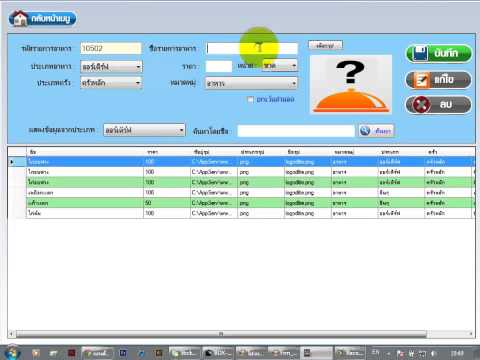The image size is (480, 360).
Task: Click the table scrollbar's right arrow
Action: coord(471,334)
